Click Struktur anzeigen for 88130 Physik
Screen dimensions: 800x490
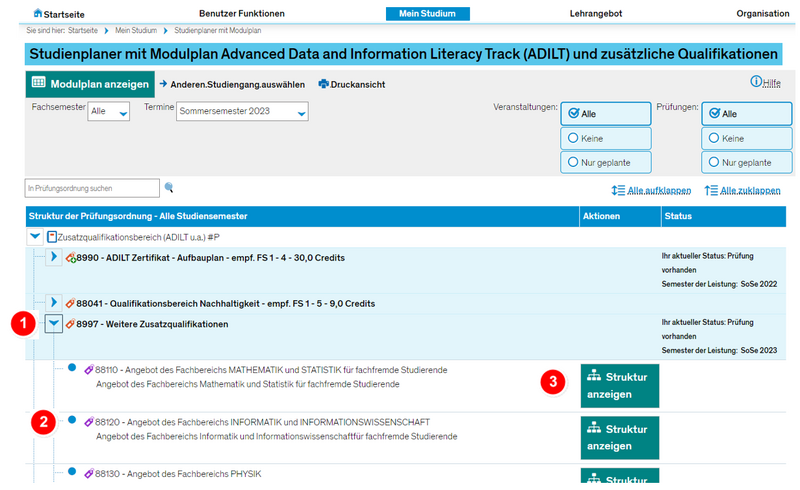[x=620, y=476]
